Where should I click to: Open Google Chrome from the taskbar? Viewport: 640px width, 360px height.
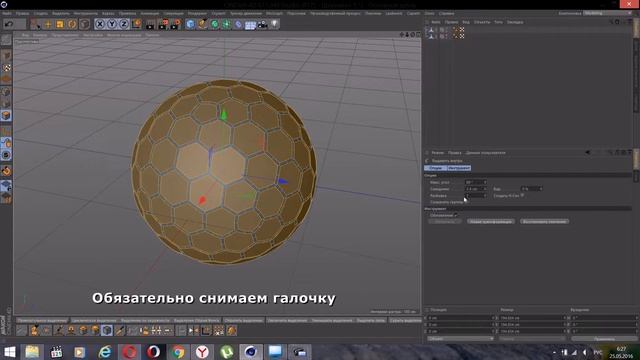click(x=178, y=352)
